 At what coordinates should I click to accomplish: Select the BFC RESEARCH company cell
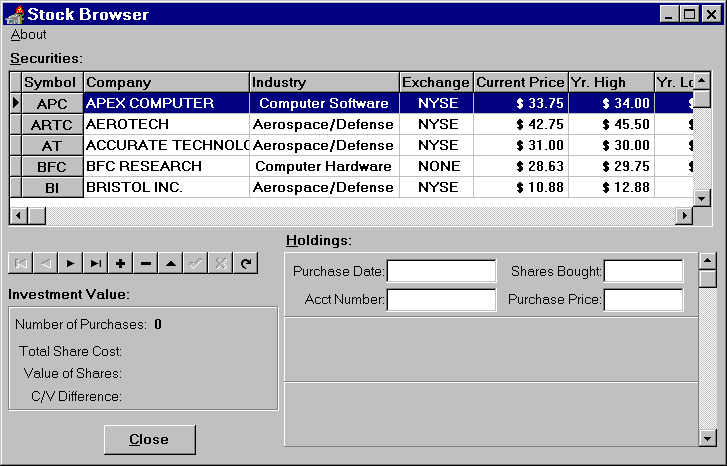click(166, 166)
